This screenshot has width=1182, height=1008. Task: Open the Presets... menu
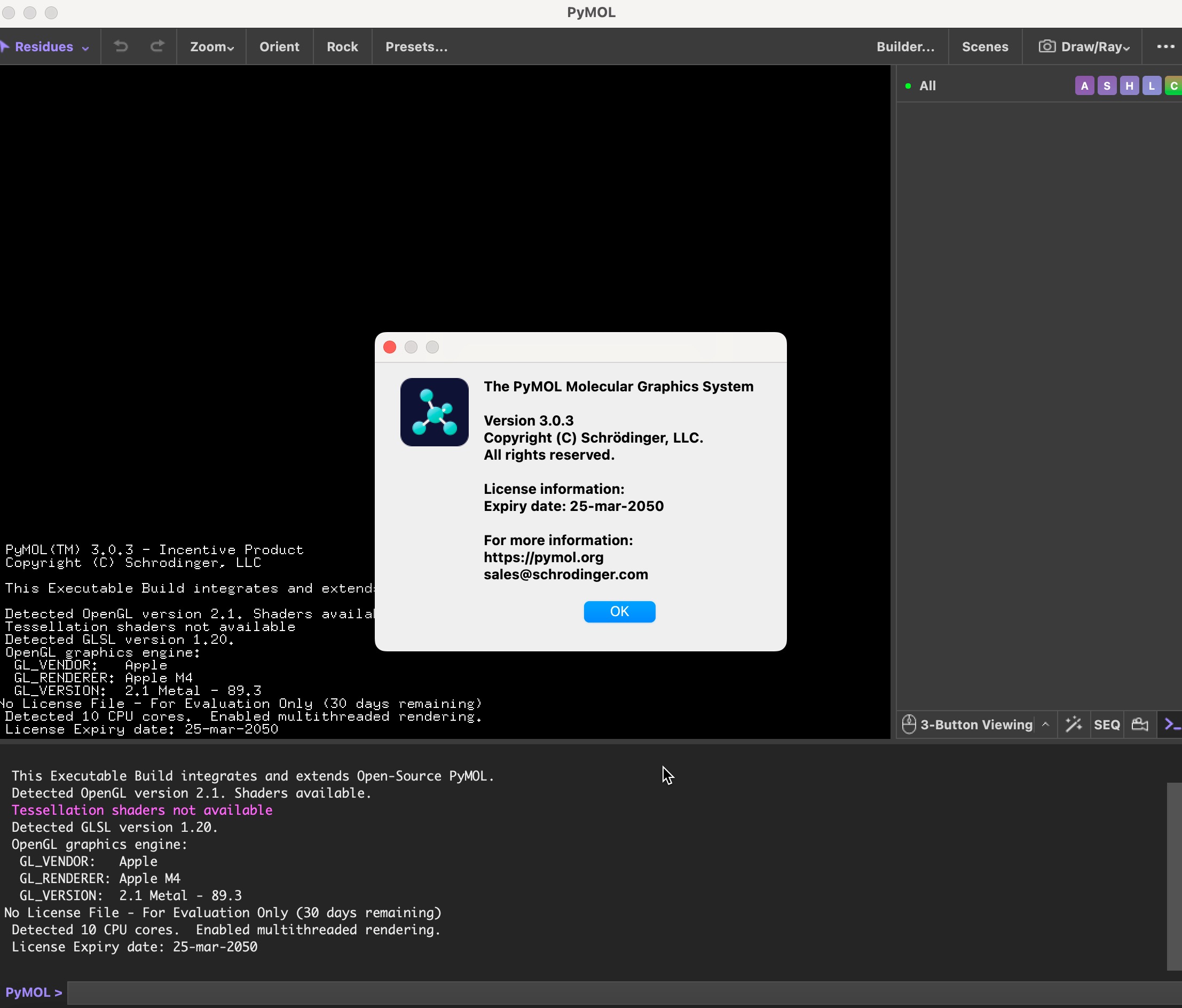416,47
